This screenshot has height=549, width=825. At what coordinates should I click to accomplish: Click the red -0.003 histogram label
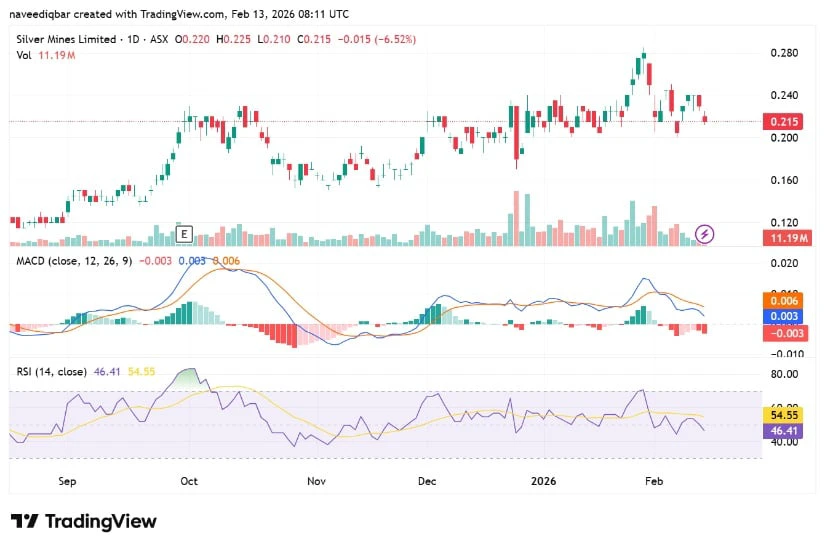[x=786, y=333]
